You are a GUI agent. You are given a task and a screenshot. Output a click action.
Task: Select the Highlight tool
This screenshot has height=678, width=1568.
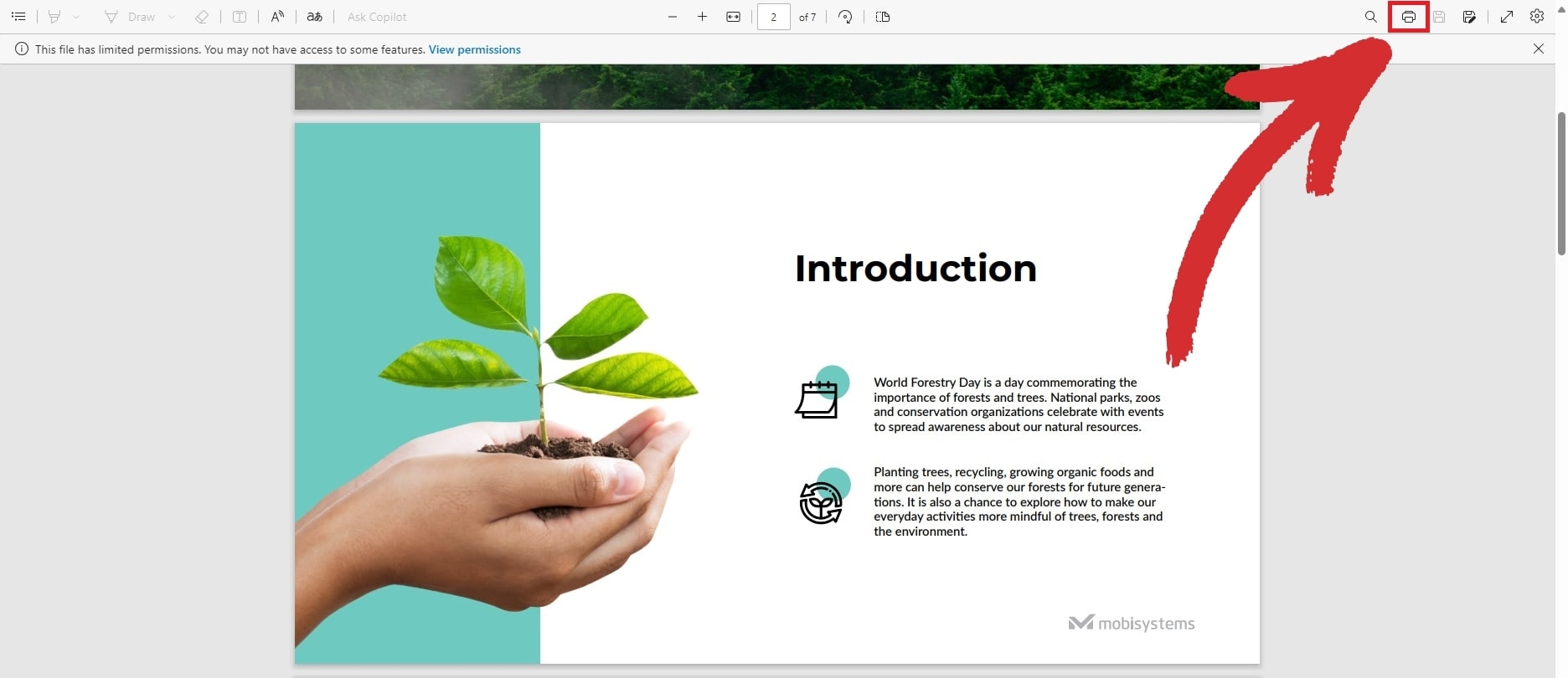[54, 17]
